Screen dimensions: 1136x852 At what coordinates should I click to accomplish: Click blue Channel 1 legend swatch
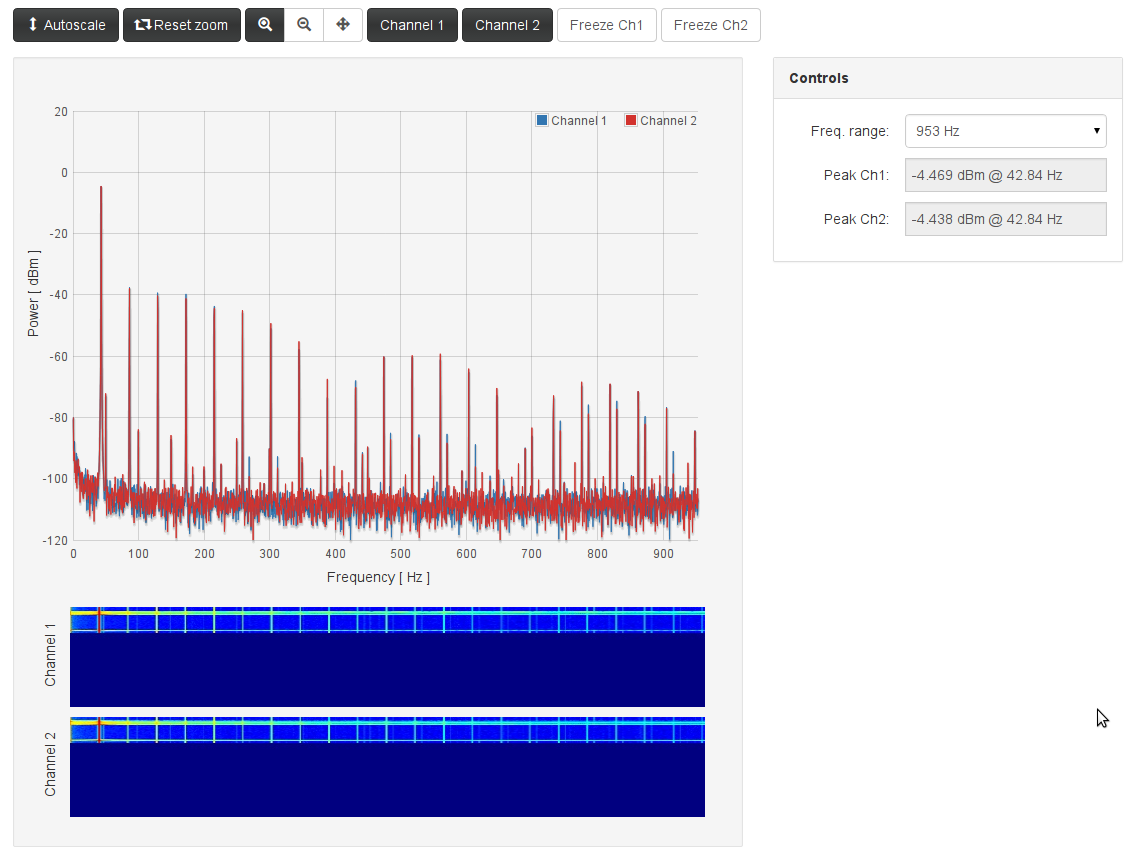pos(542,121)
